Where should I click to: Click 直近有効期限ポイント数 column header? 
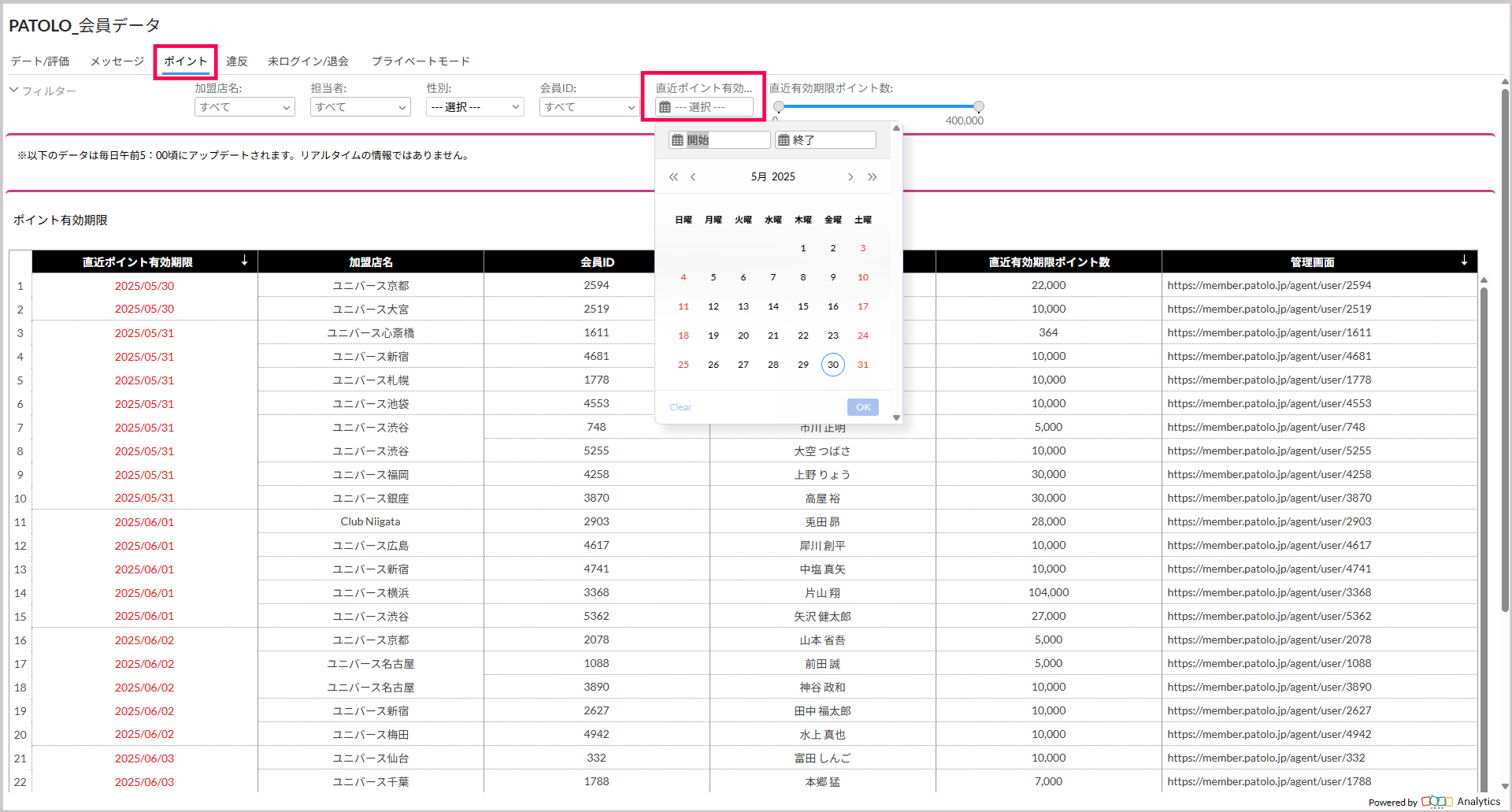pos(1049,261)
